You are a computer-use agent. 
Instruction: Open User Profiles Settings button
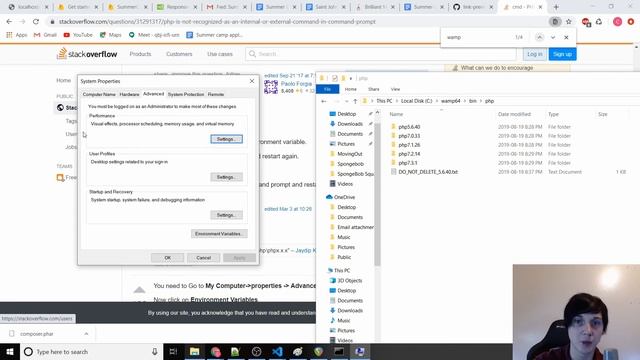[x=227, y=177]
